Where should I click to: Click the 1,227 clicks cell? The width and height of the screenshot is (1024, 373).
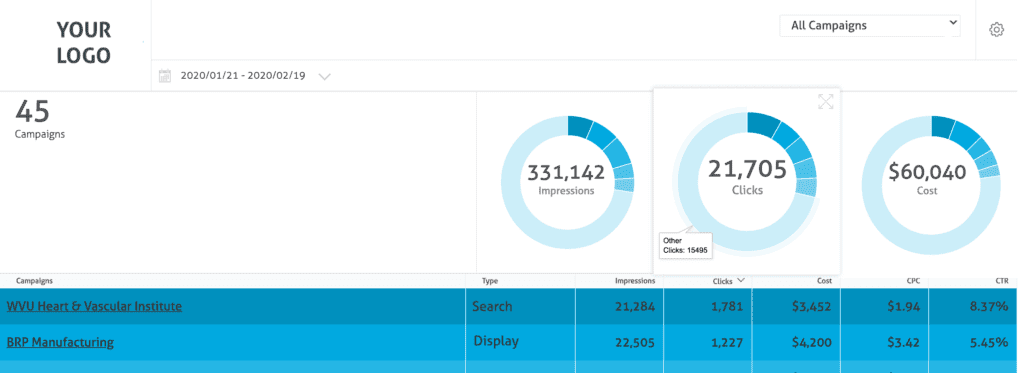pos(727,342)
